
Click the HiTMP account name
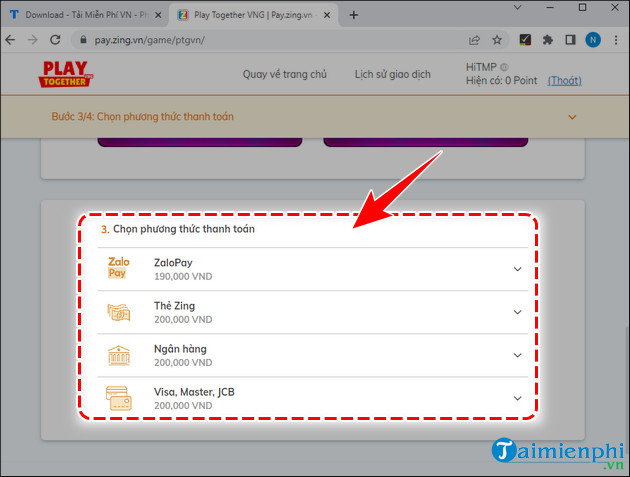[x=481, y=67]
